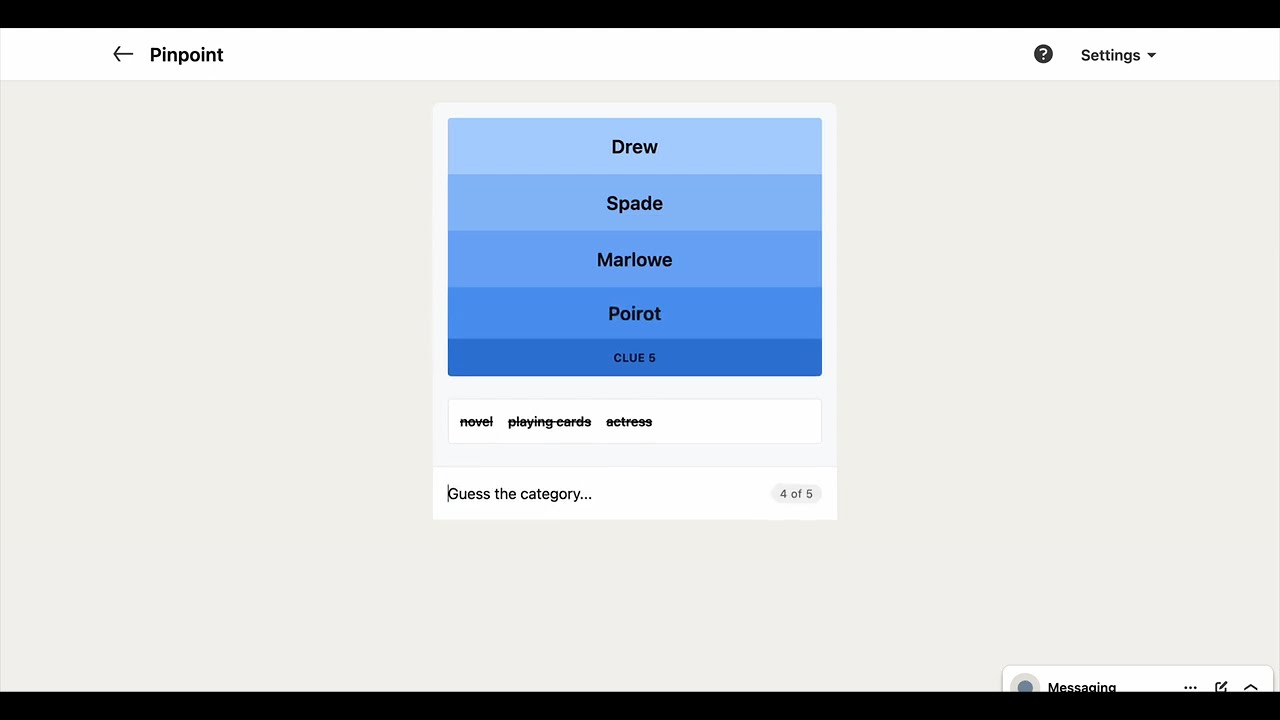Screen dimensions: 1280x720
Task: Open the Settings dropdown
Action: pyautogui.click(x=1118, y=55)
